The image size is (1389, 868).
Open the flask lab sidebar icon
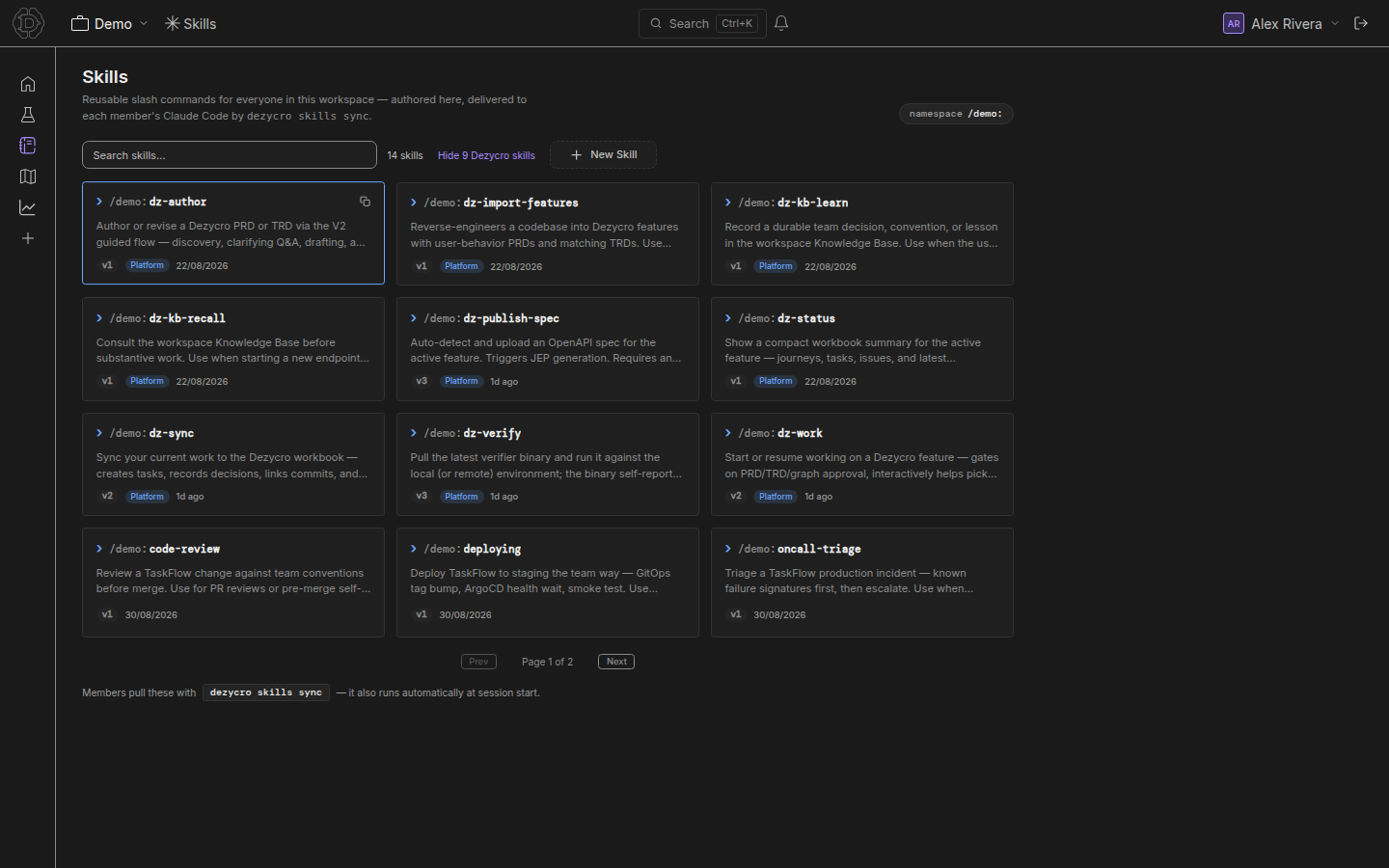[28, 115]
